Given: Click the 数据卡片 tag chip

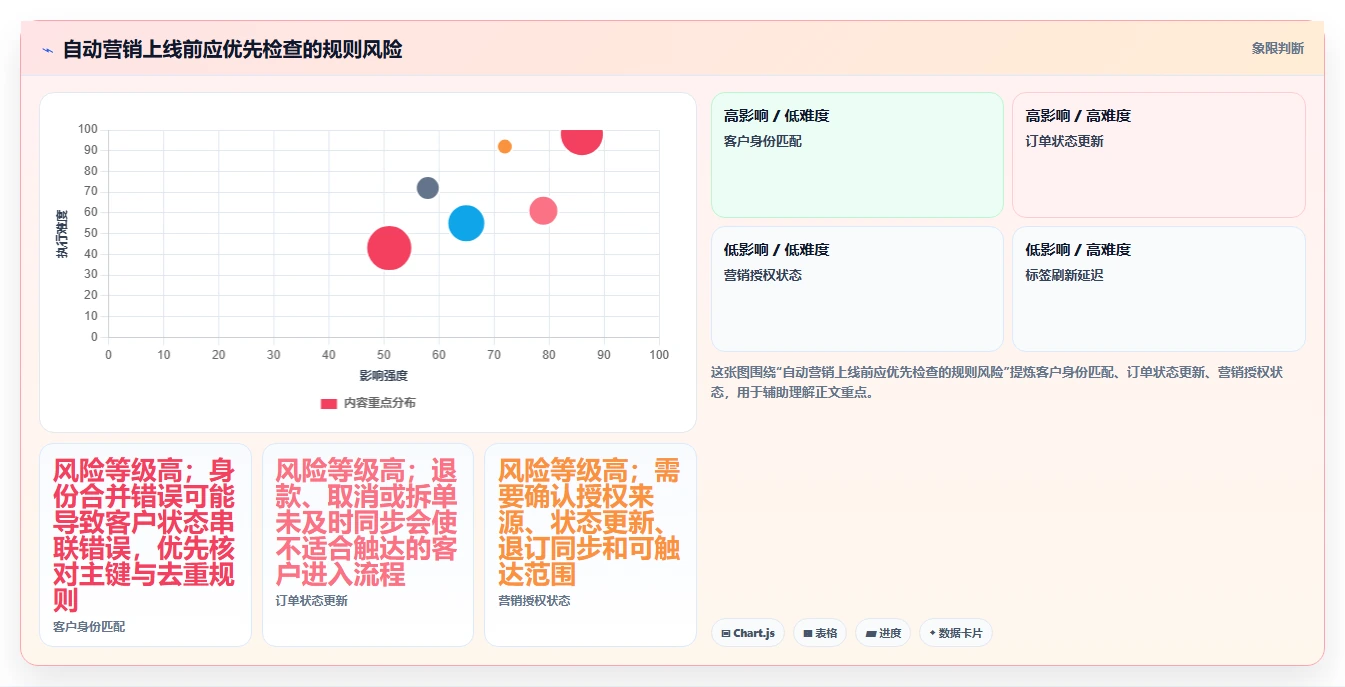Looking at the screenshot, I should tap(956, 633).
